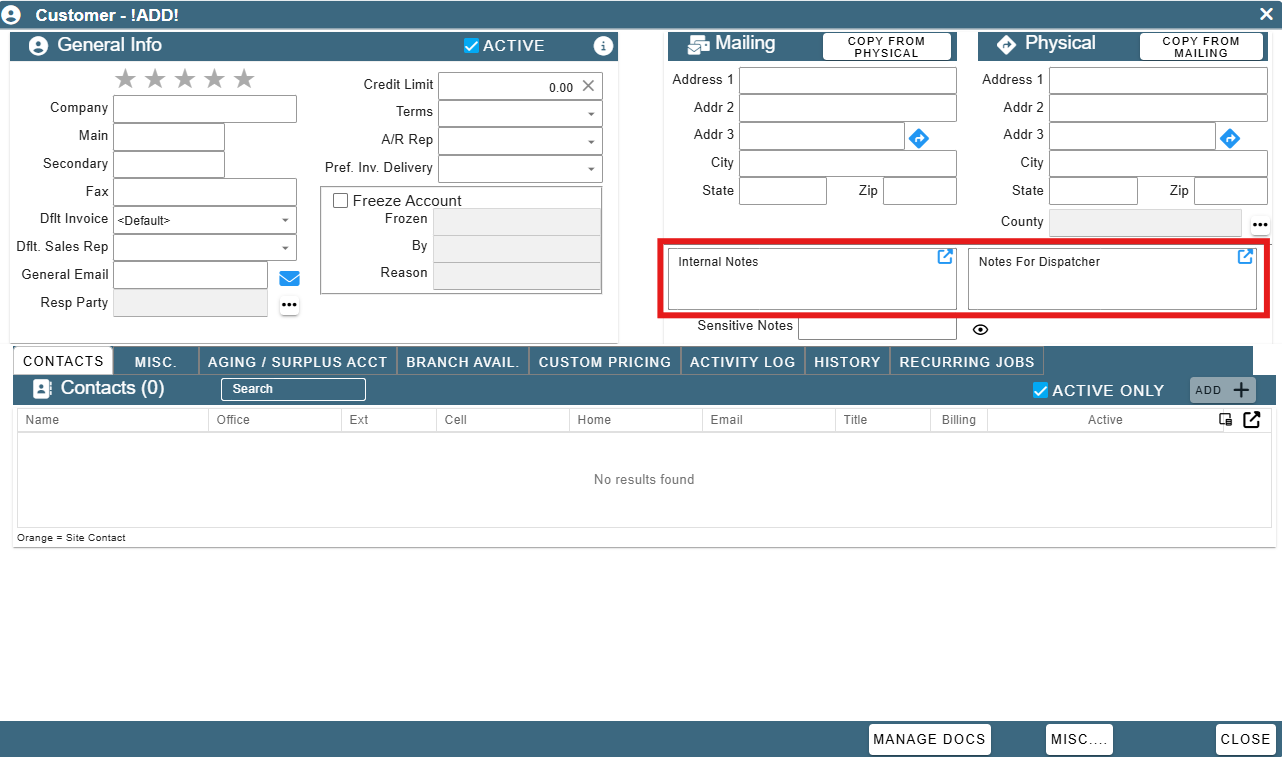Click the contacts grid column chooser icon
Viewport: 1282px width, 757px height.
coord(1225,420)
